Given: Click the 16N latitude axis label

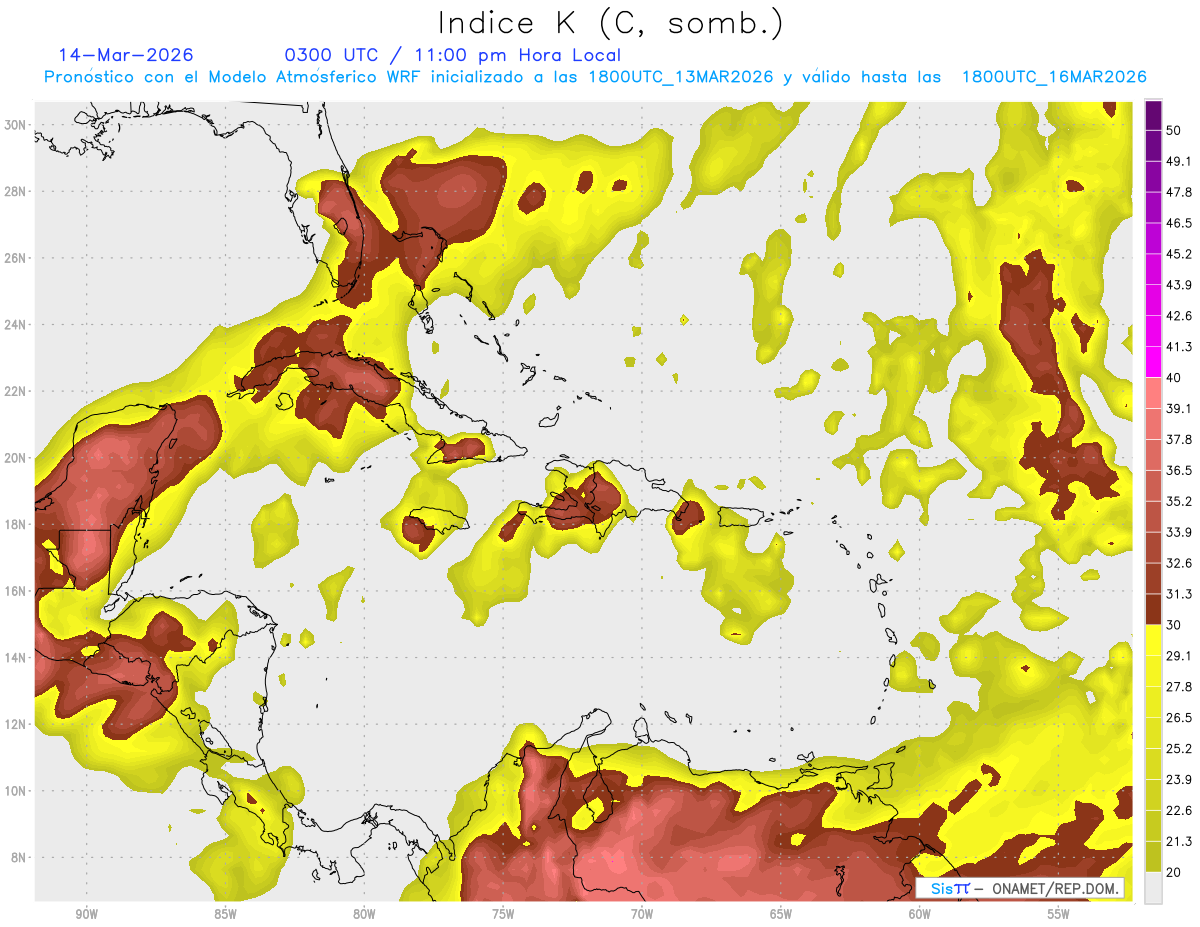Looking at the screenshot, I should 16,591.
